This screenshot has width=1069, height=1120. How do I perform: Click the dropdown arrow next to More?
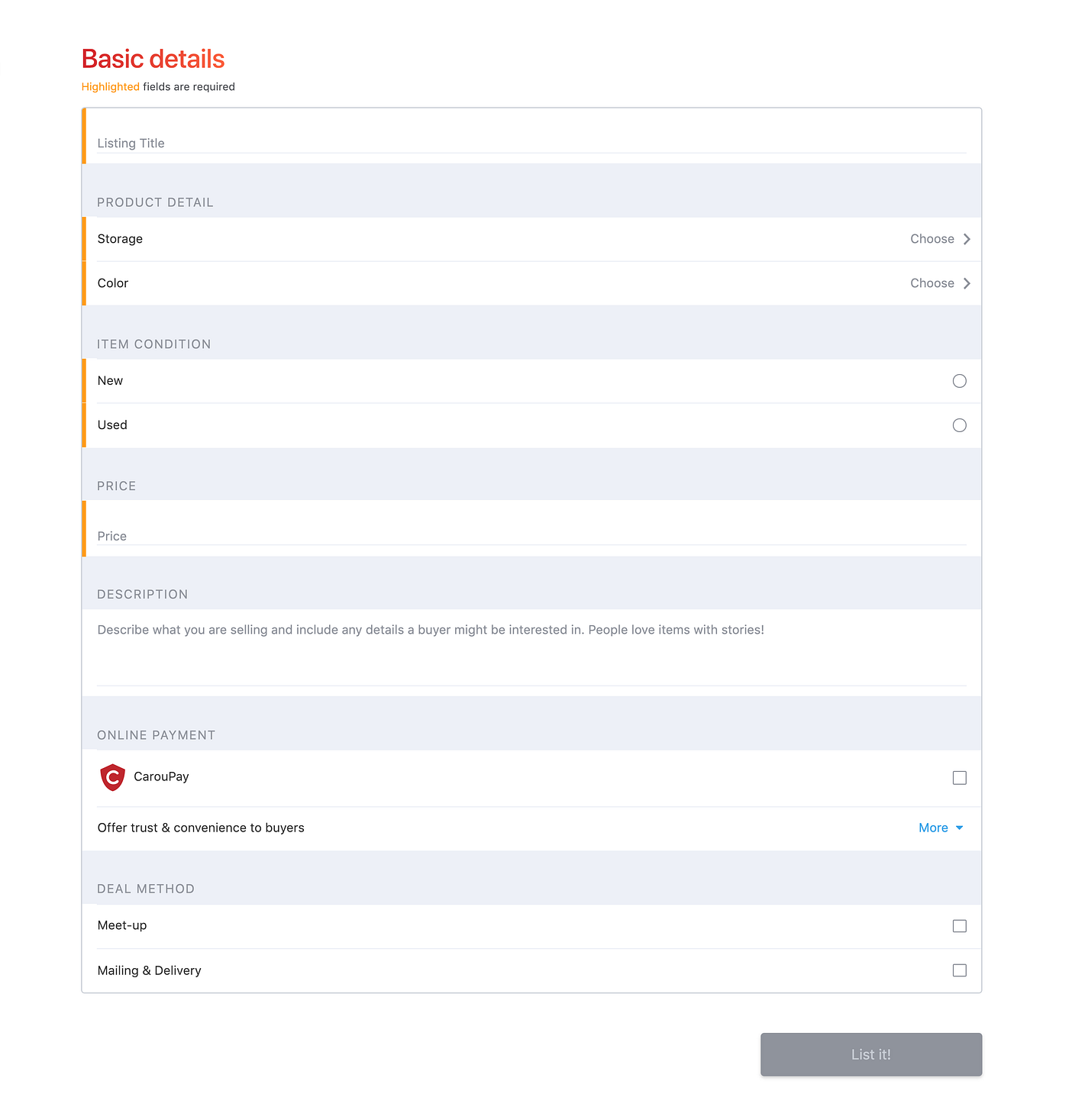tap(960, 828)
